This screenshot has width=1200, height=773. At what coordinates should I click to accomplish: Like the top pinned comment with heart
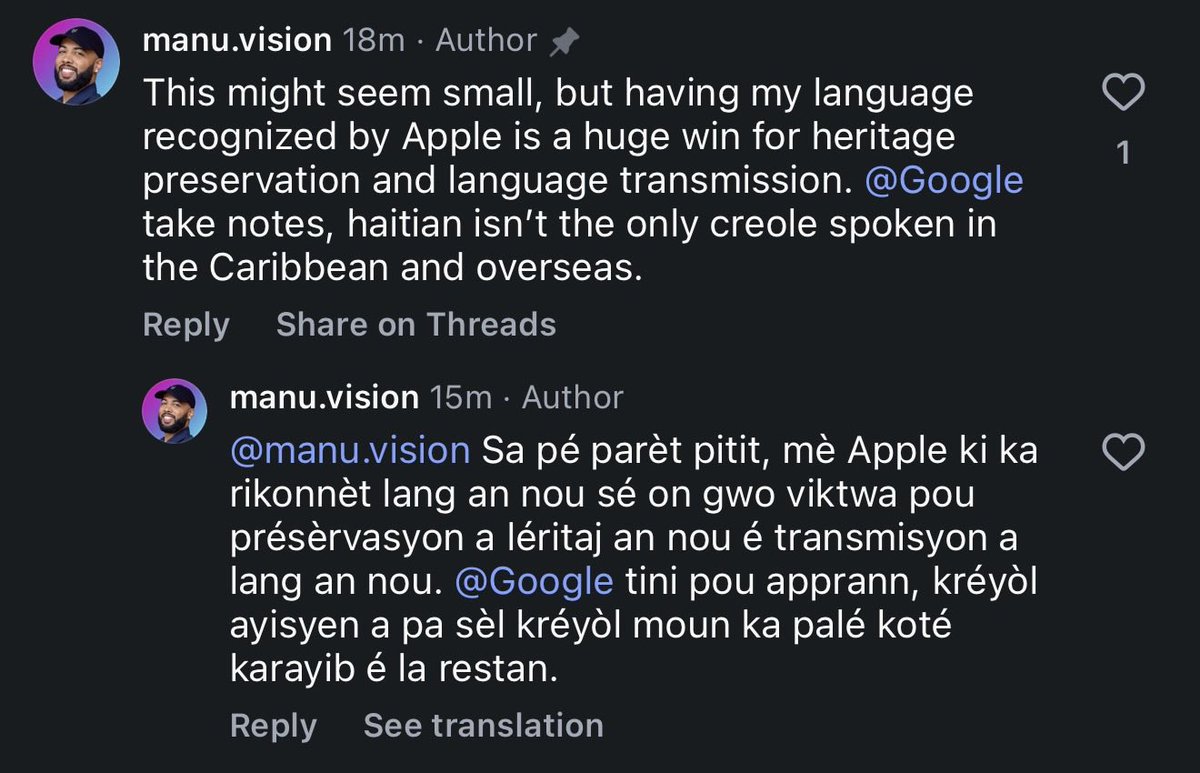pyautogui.click(x=1122, y=94)
